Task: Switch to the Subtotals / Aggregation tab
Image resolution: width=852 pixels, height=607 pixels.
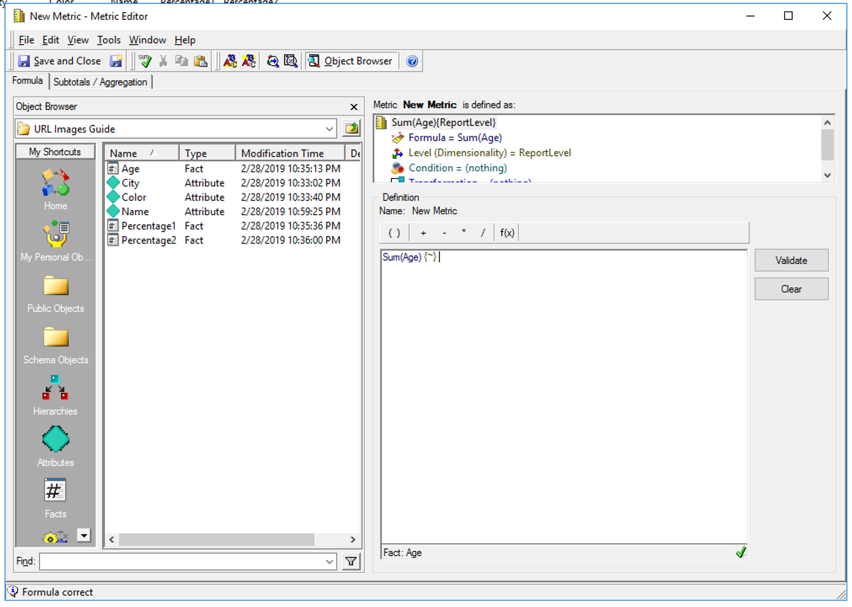Action: (100, 82)
